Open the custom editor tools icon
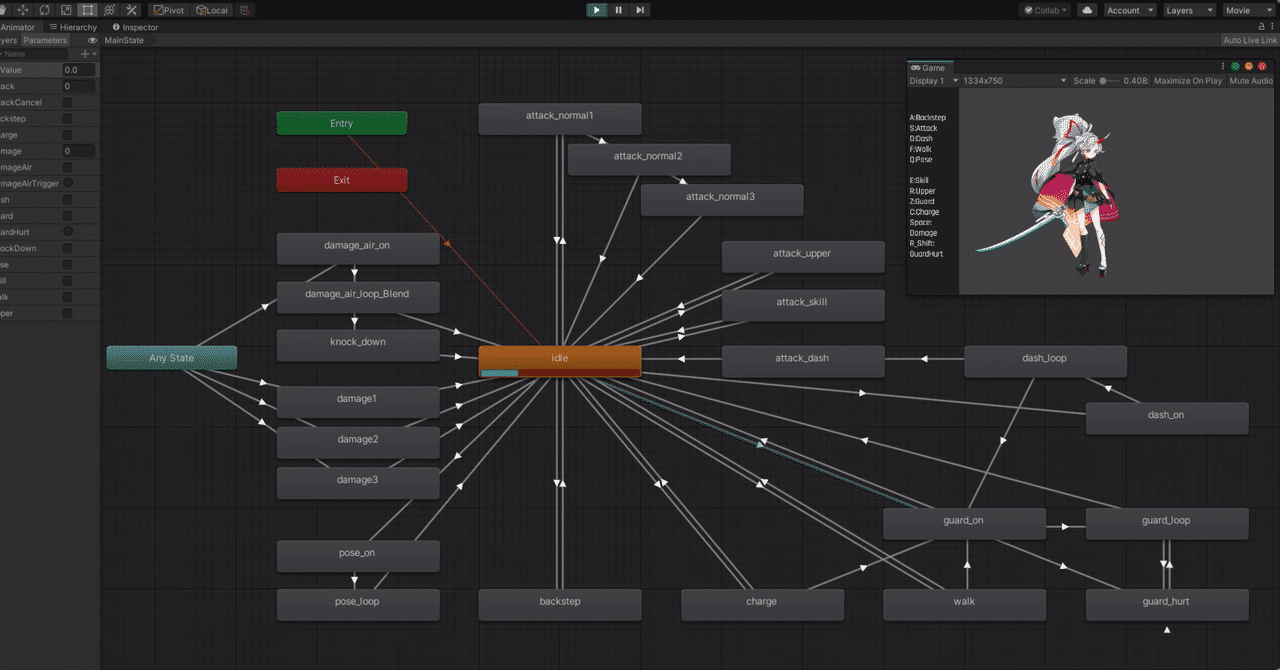The height and width of the screenshot is (670, 1280). pos(131,10)
